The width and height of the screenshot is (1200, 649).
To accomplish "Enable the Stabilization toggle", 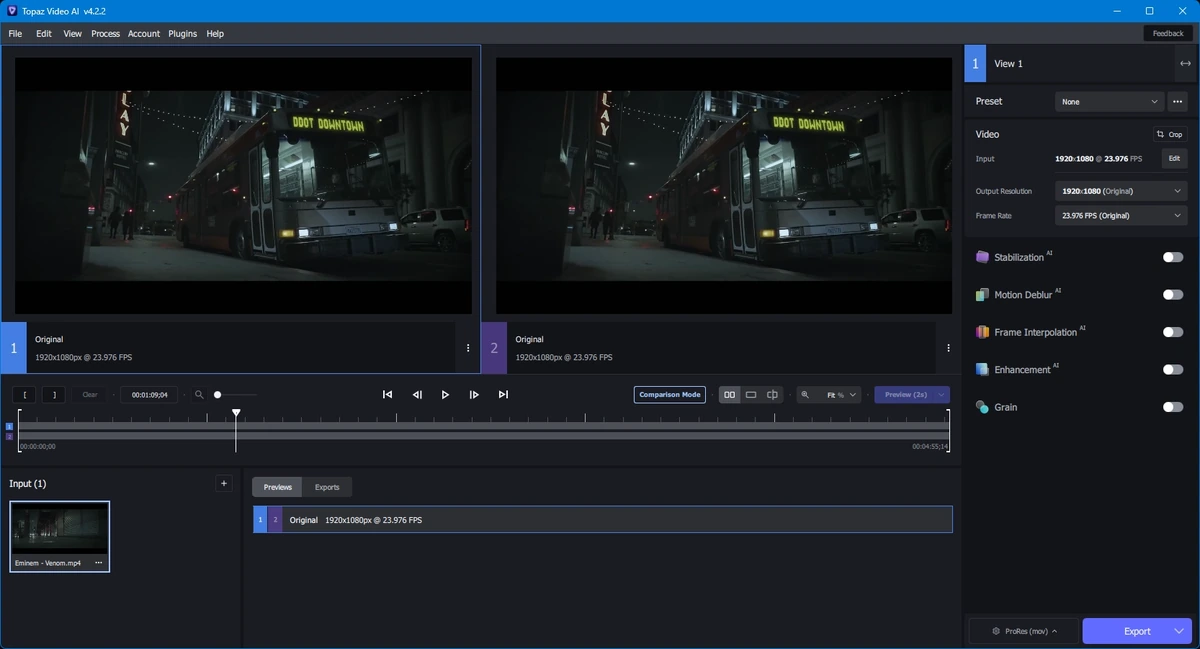I will tap(1173, 257).
